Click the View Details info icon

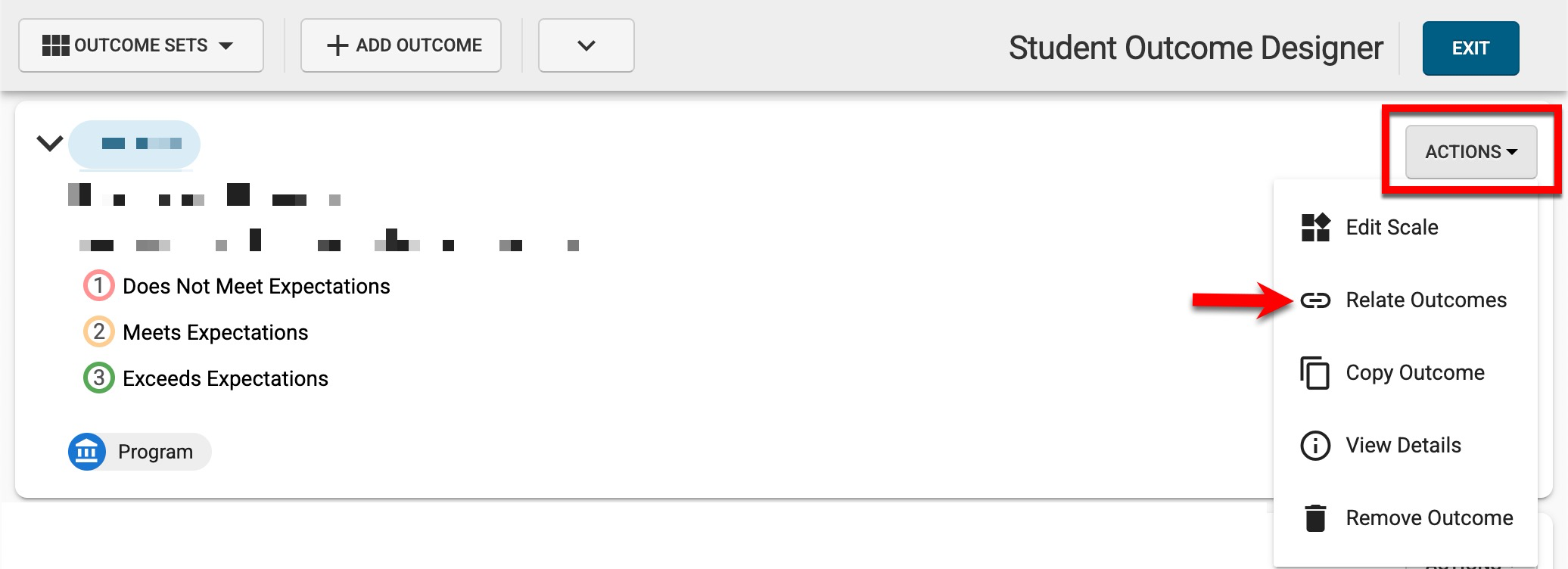[1315, 446]
